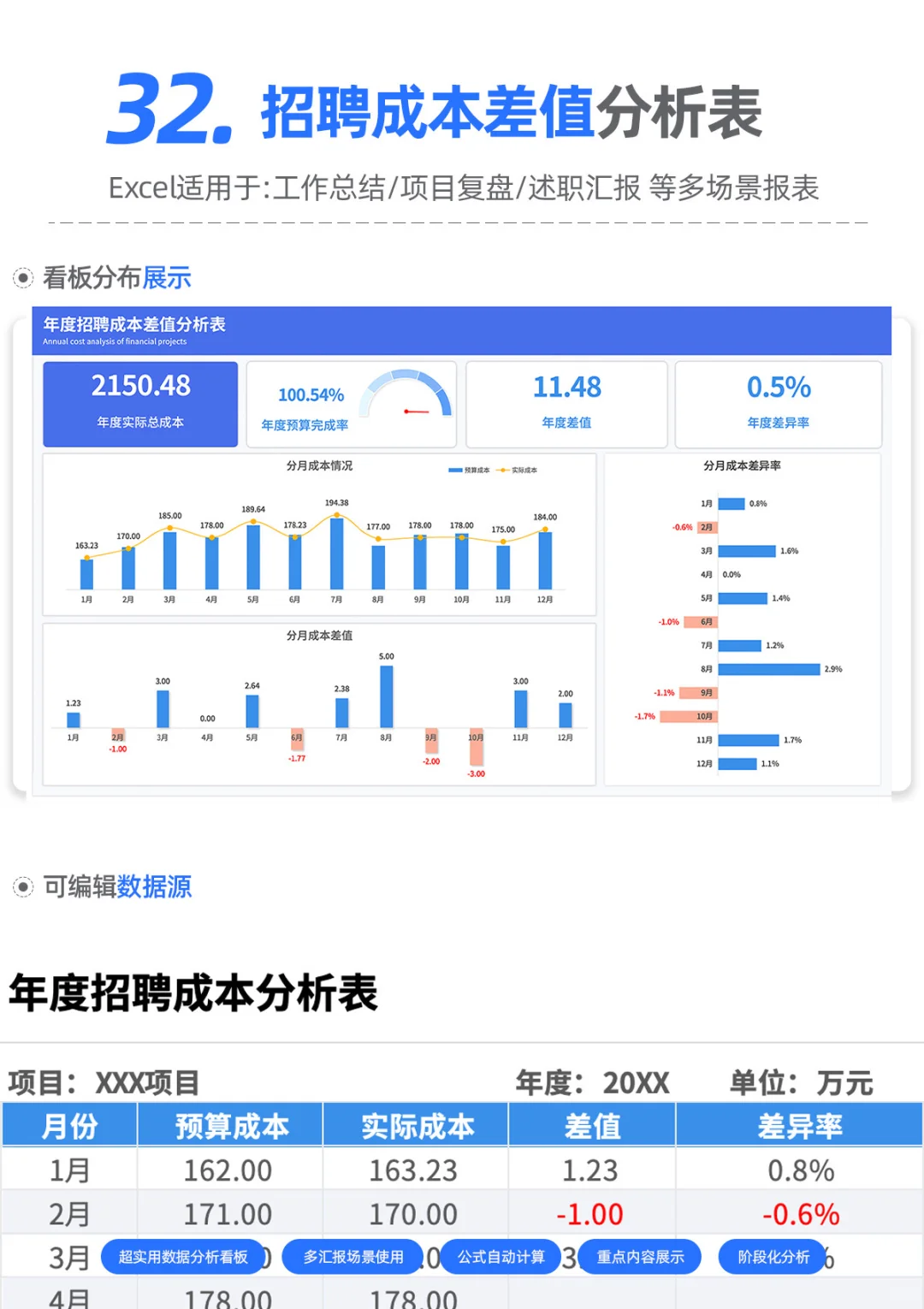Click the 公式自动计算 pill button

pos(501,1257)
